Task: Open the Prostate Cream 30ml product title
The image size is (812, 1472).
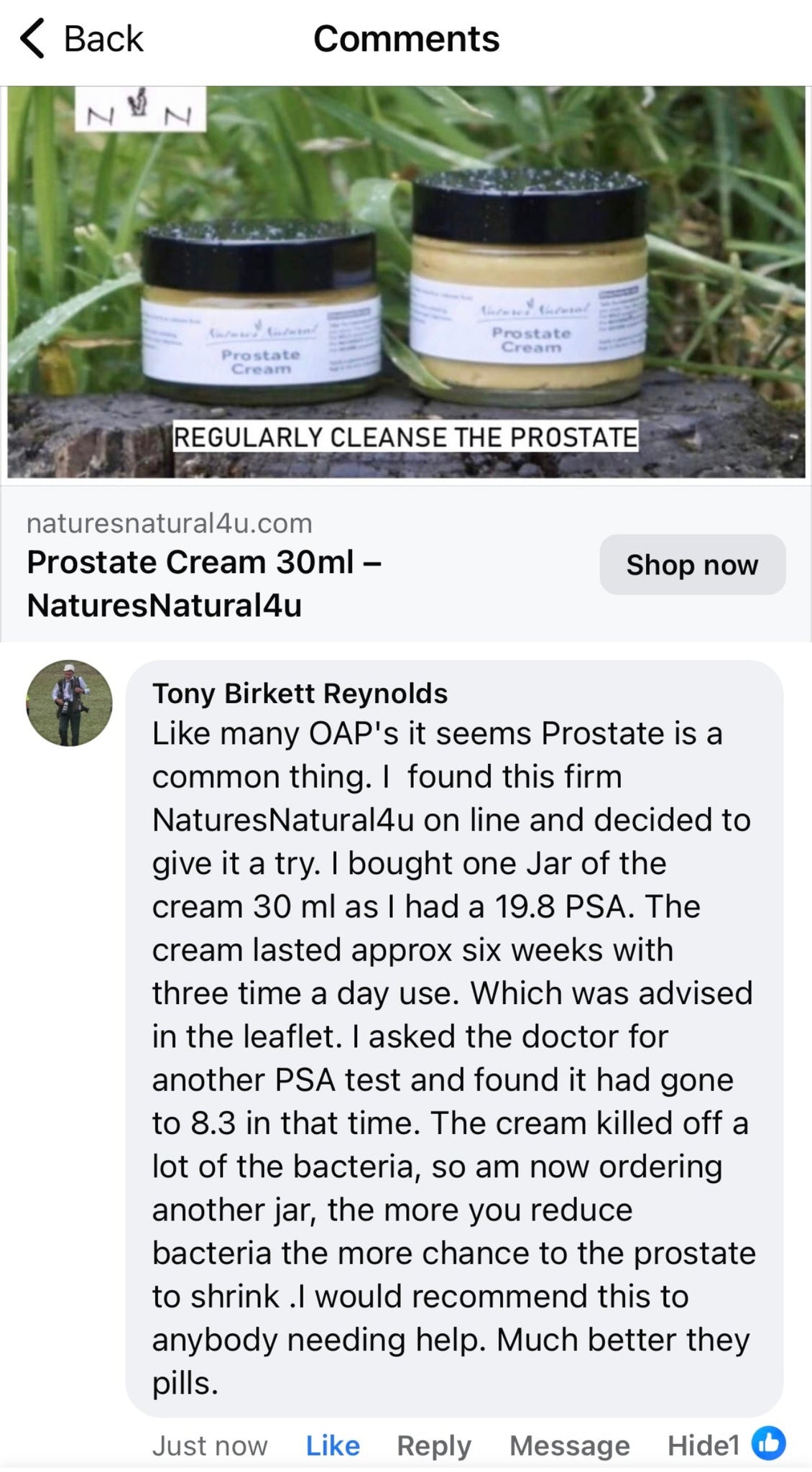Action: pyautogui.click(x=204, y=583)
